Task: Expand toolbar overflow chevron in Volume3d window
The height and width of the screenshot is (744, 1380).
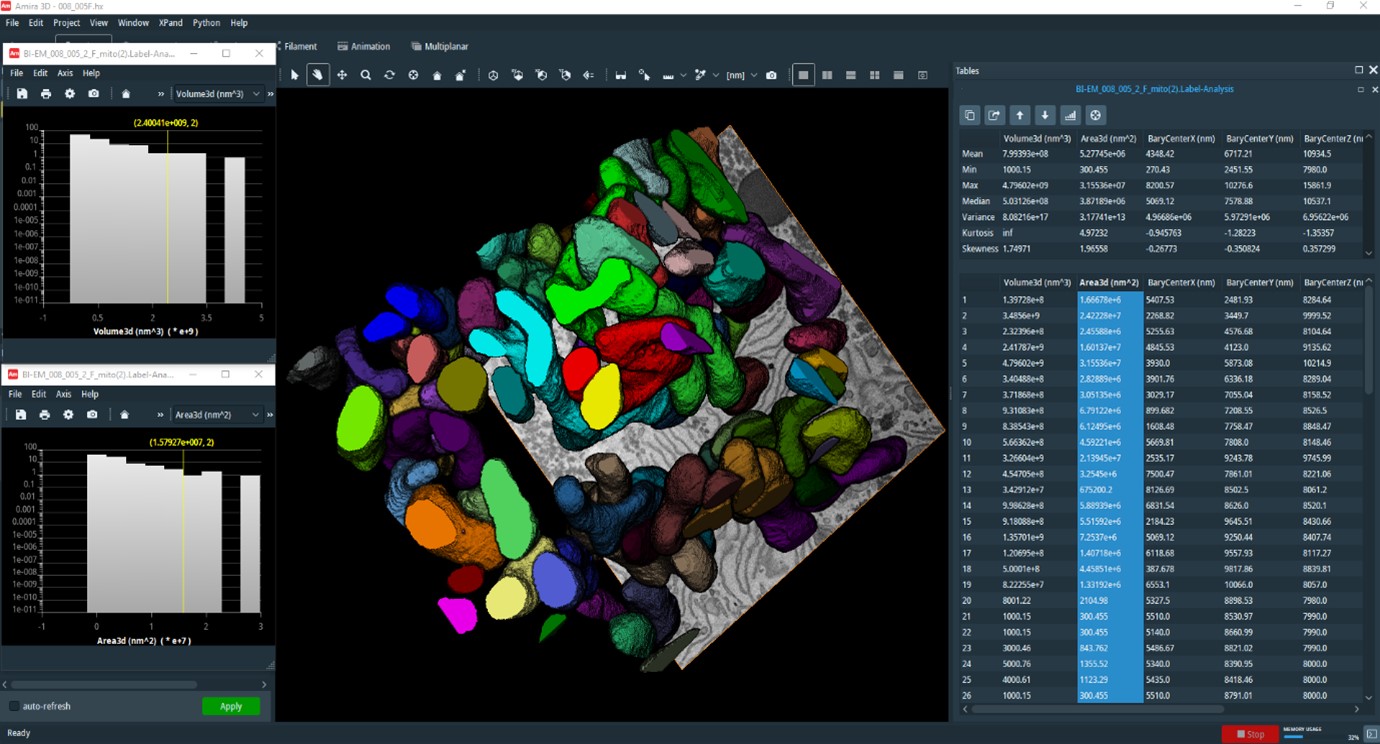Action: [161, 94]
